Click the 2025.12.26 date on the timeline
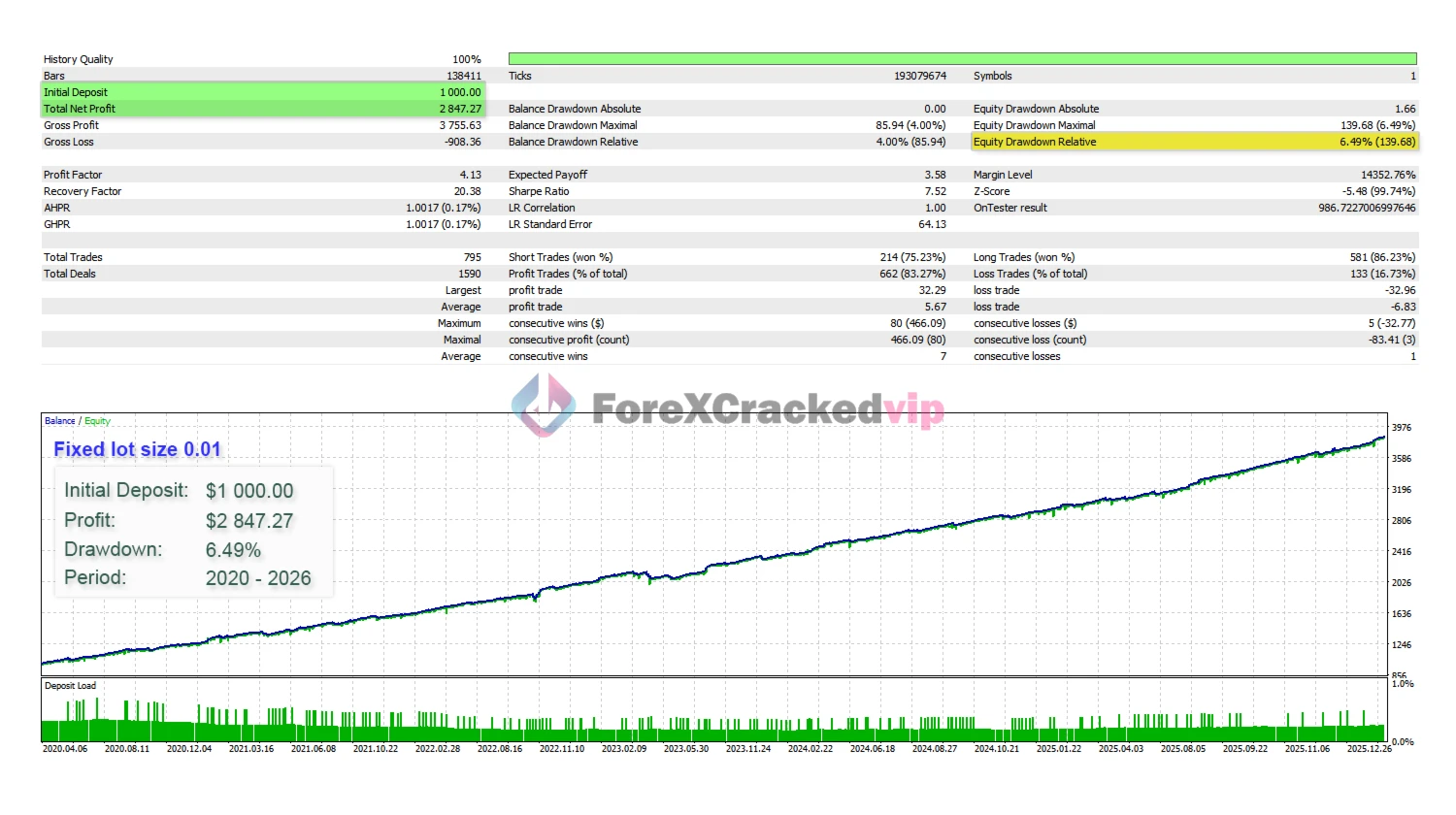1456x815 pixels. (1369, 749)
